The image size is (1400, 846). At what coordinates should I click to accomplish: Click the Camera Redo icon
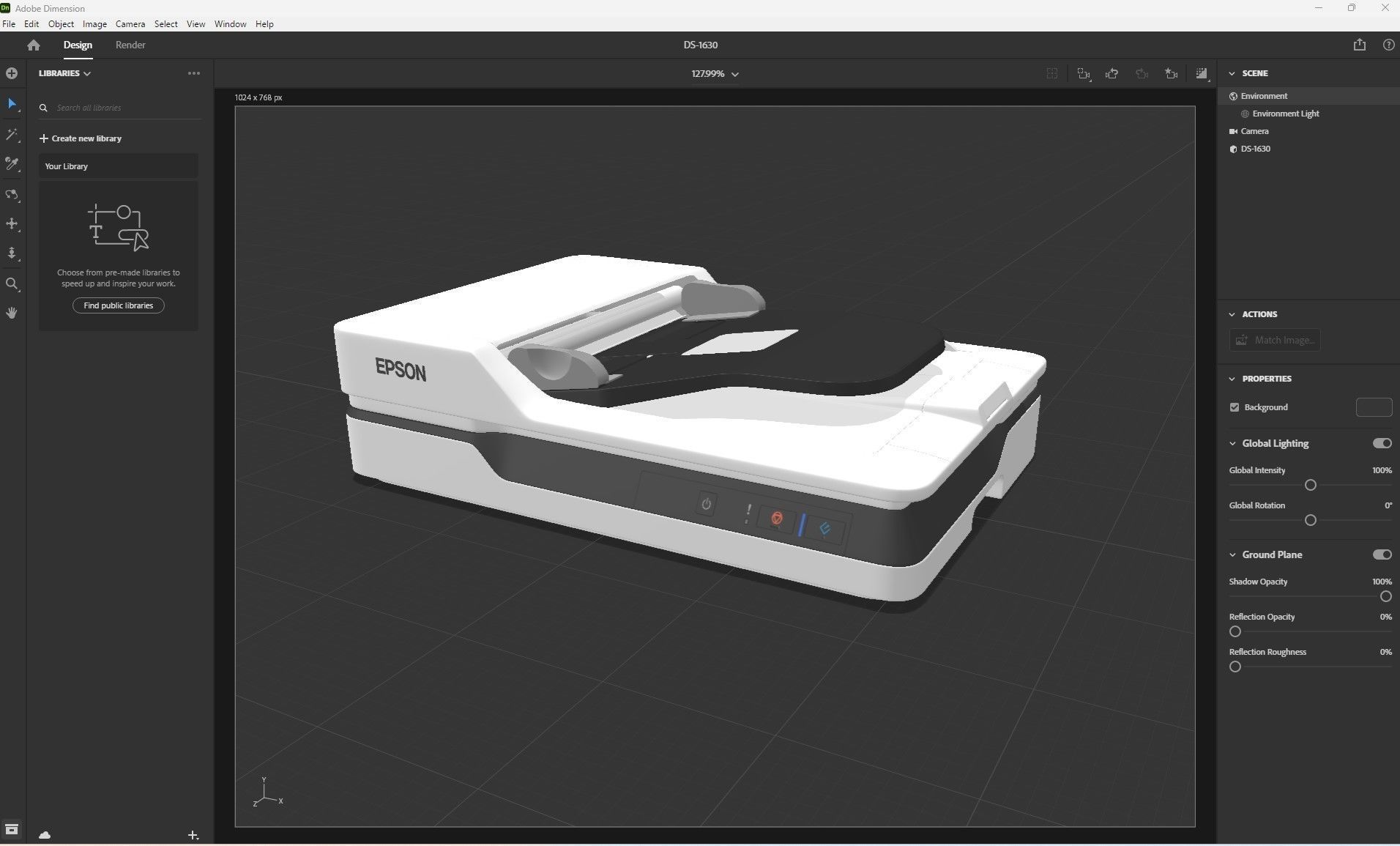pyautogui.click(x=1142, y=73)
